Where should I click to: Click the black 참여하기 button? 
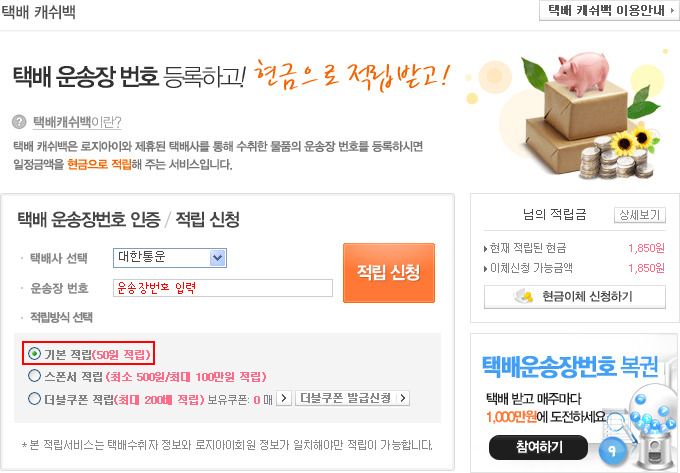tap(539, 447)
